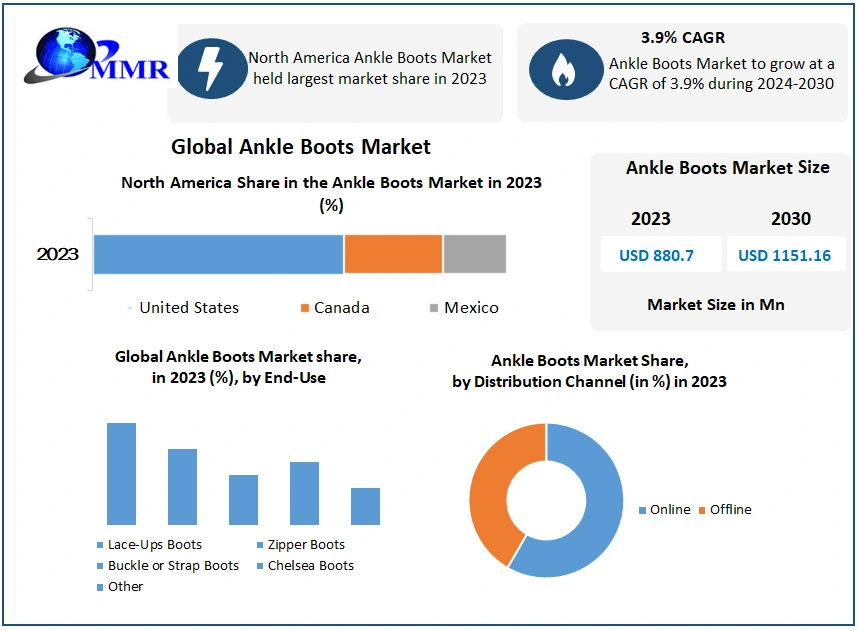Screen dimensions: 858x631
Task: Click the flame icon beside CAGR text
Action: (564, 69)
